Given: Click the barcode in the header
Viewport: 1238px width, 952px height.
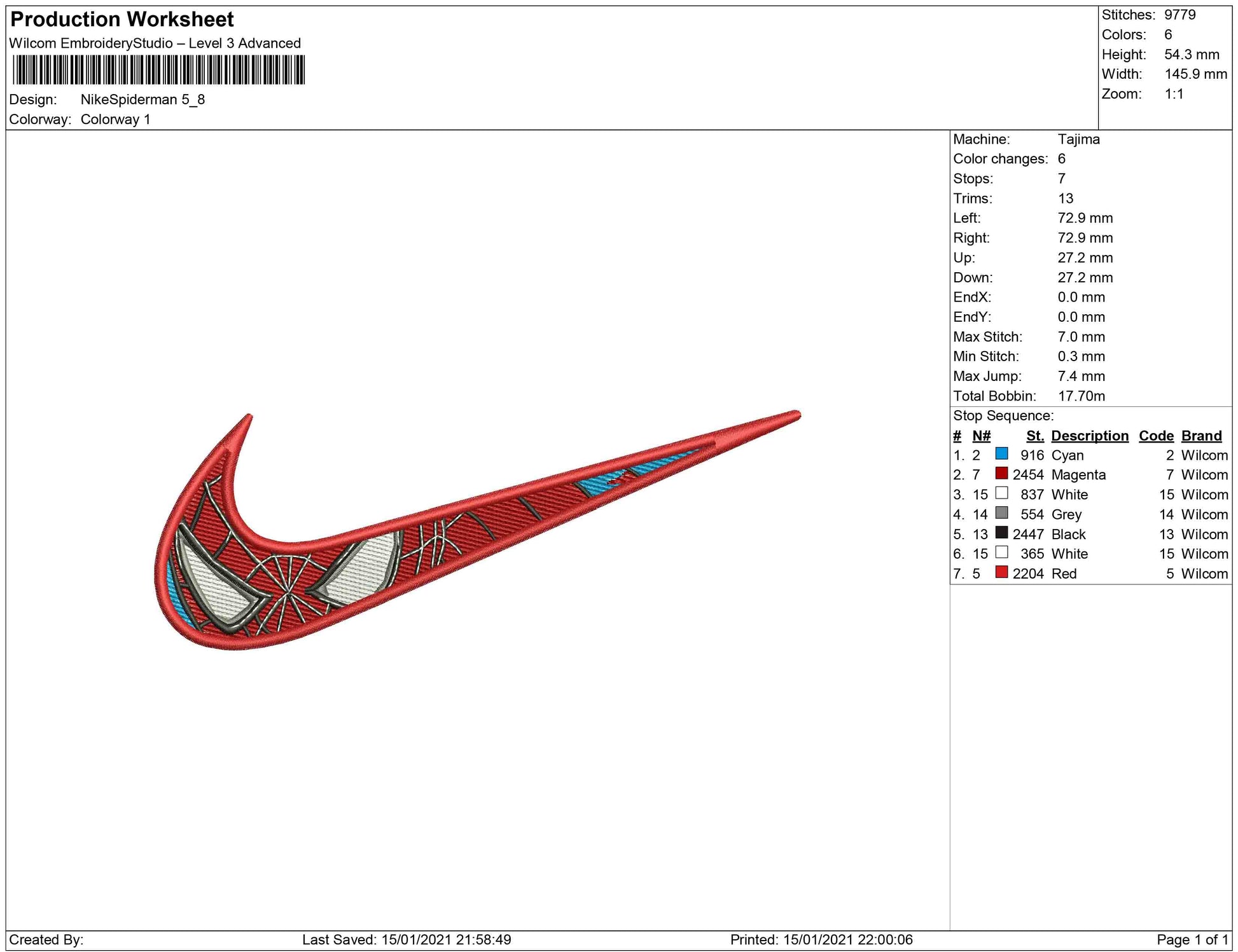Looking at the screenshot, I should coord(158,70).
